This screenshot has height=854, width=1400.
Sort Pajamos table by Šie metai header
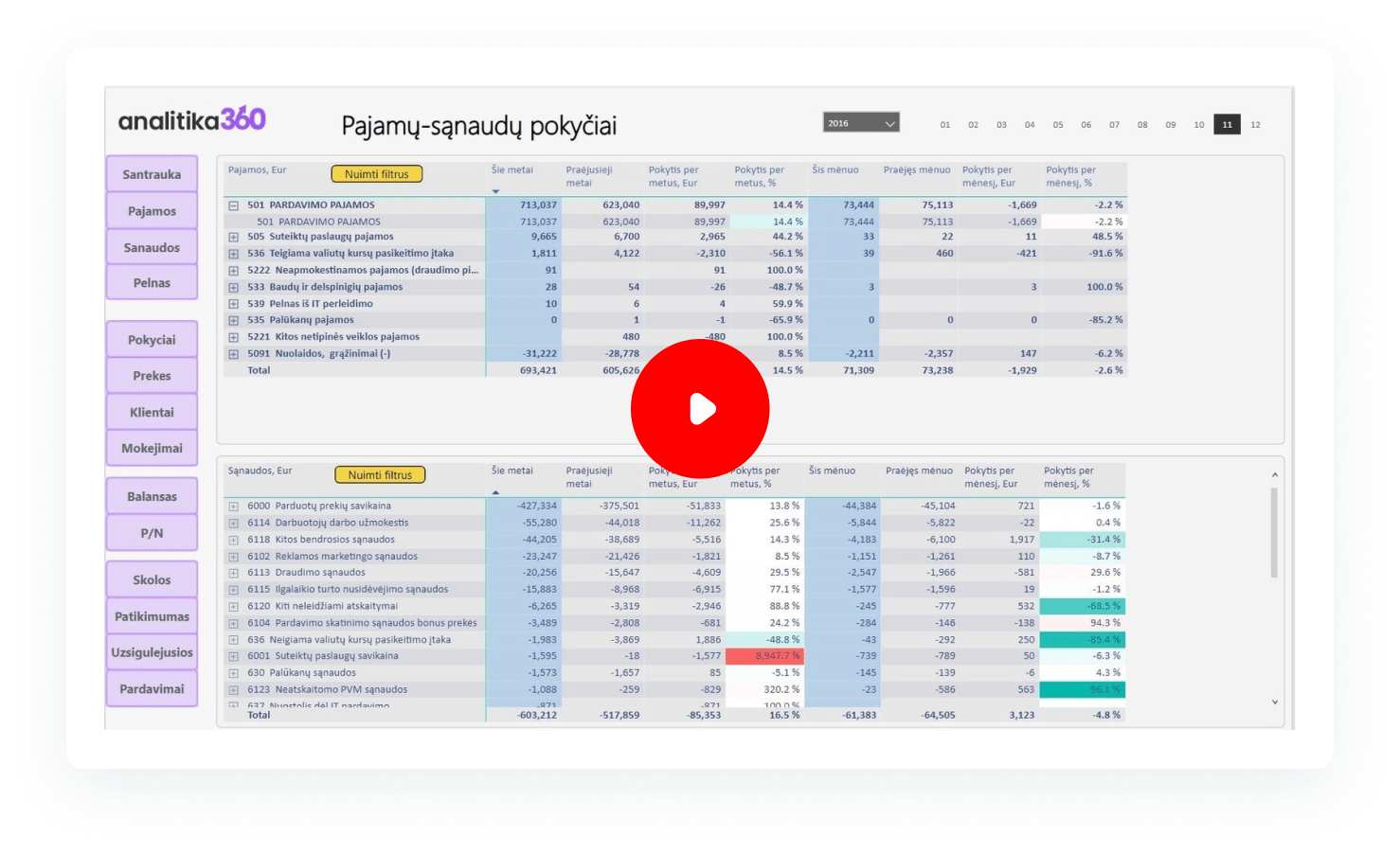pyautogui.click(x=512, y=170)
